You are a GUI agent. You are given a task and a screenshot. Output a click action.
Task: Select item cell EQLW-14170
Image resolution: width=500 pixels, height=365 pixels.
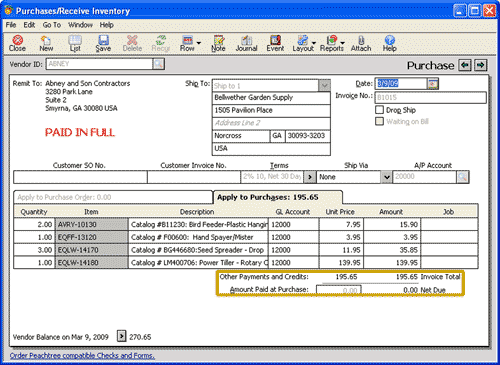[91, 250]
